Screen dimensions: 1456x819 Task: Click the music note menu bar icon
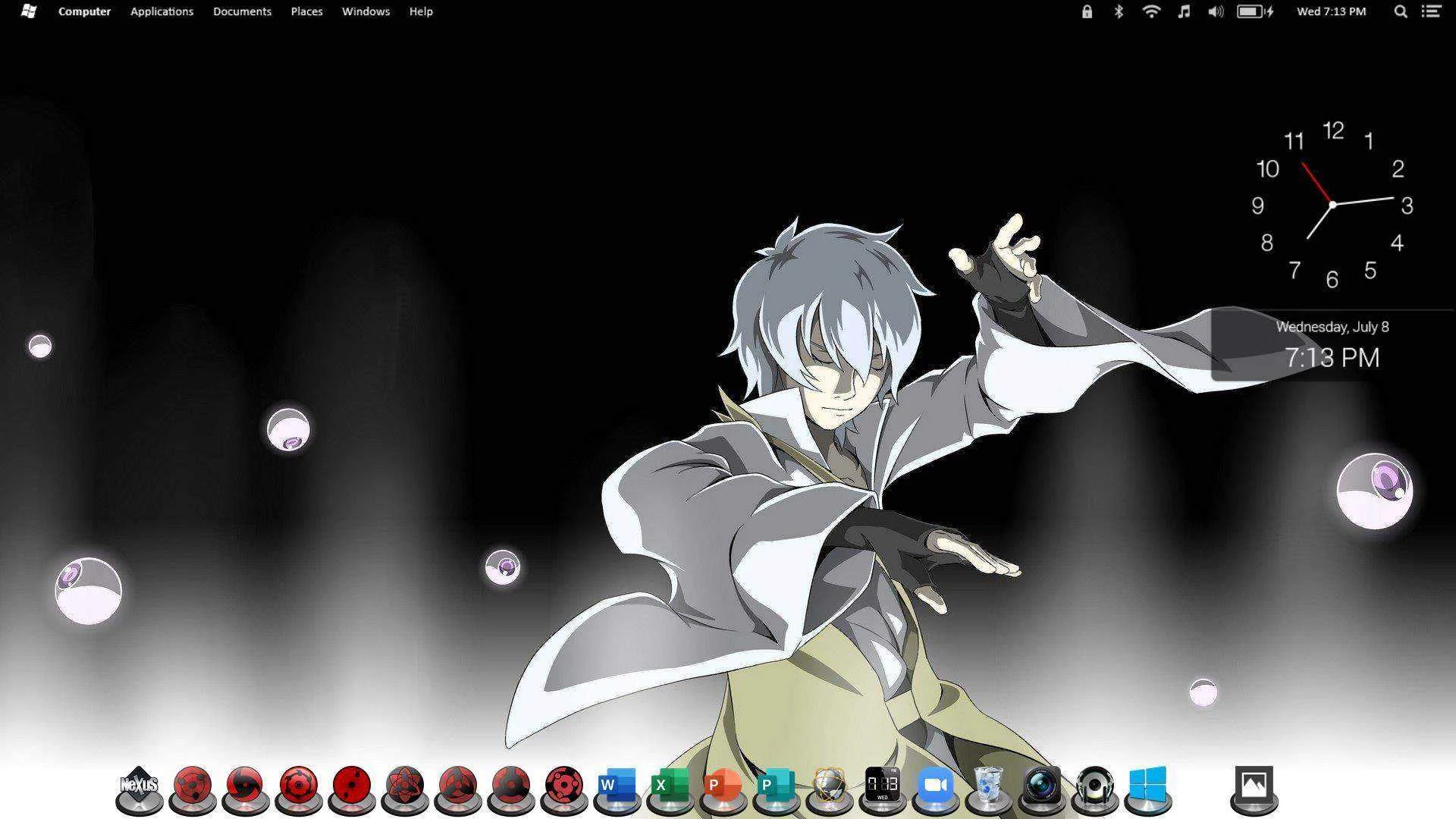(x=1184, y=11)
